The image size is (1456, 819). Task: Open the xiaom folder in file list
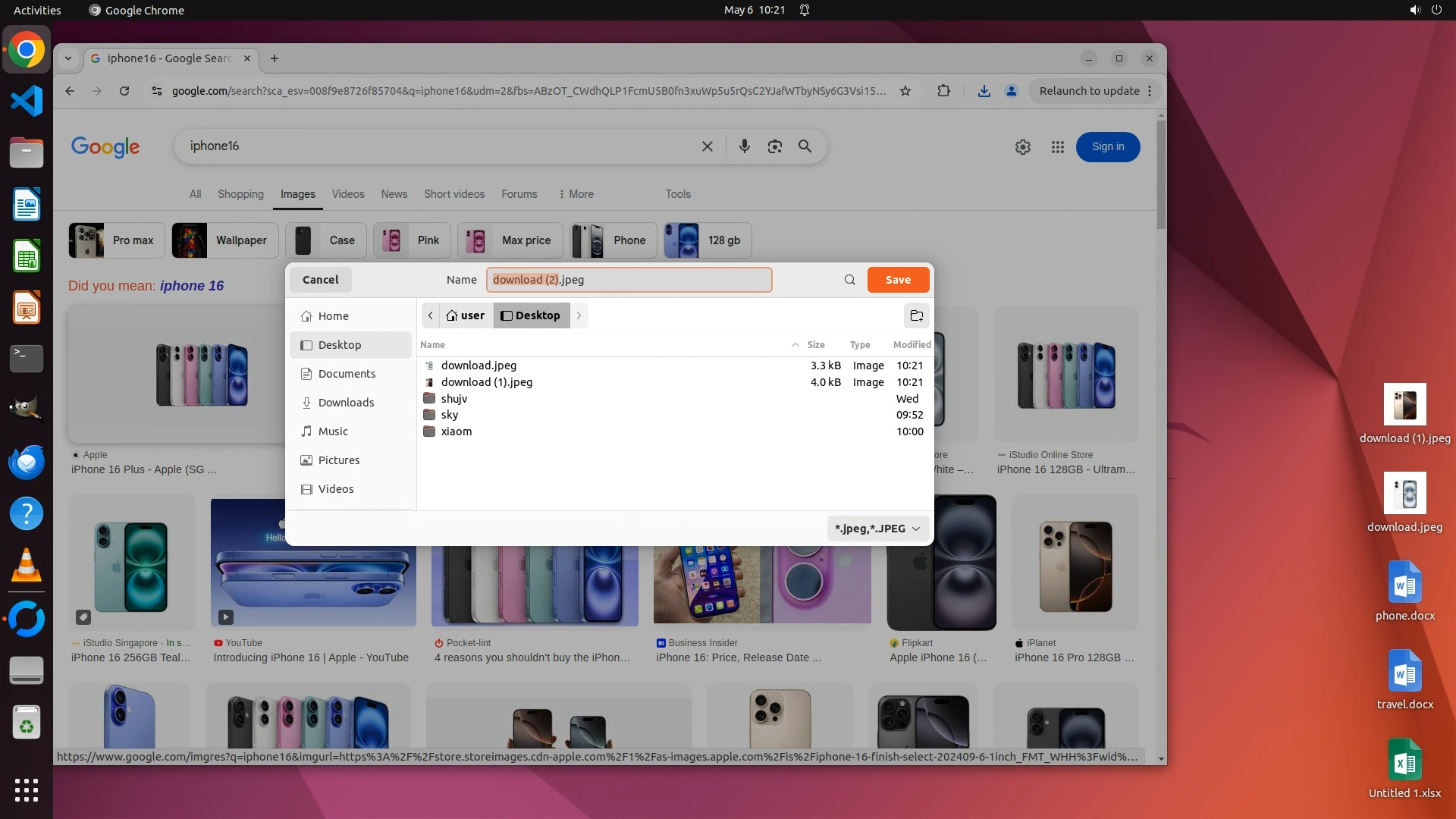tap(456, 431)
